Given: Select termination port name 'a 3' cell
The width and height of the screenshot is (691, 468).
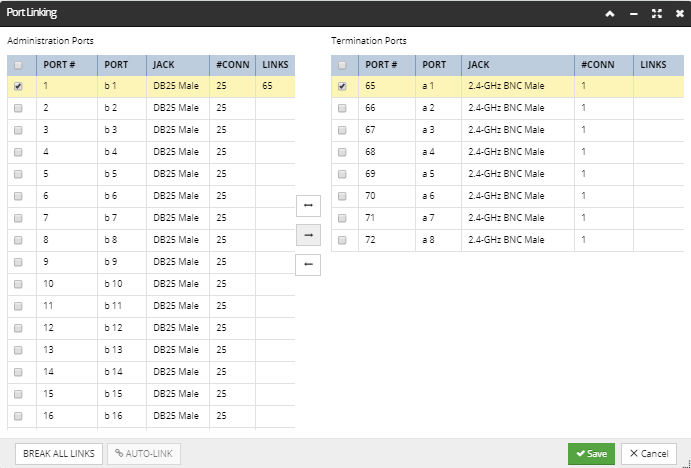Looking at the screenshot, I should point(438,130).
